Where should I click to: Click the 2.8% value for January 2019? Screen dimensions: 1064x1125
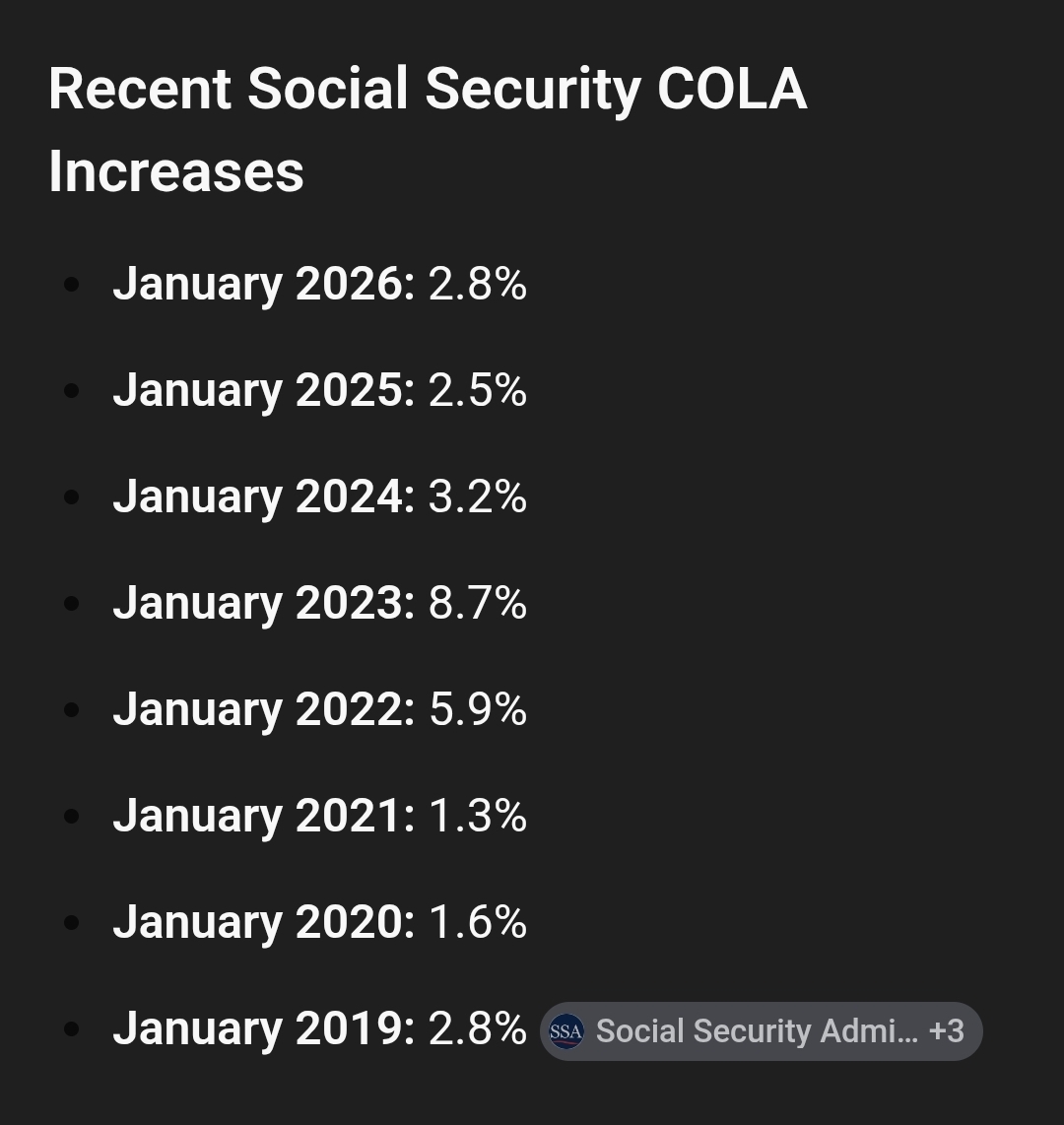[x=478, y=1028]
